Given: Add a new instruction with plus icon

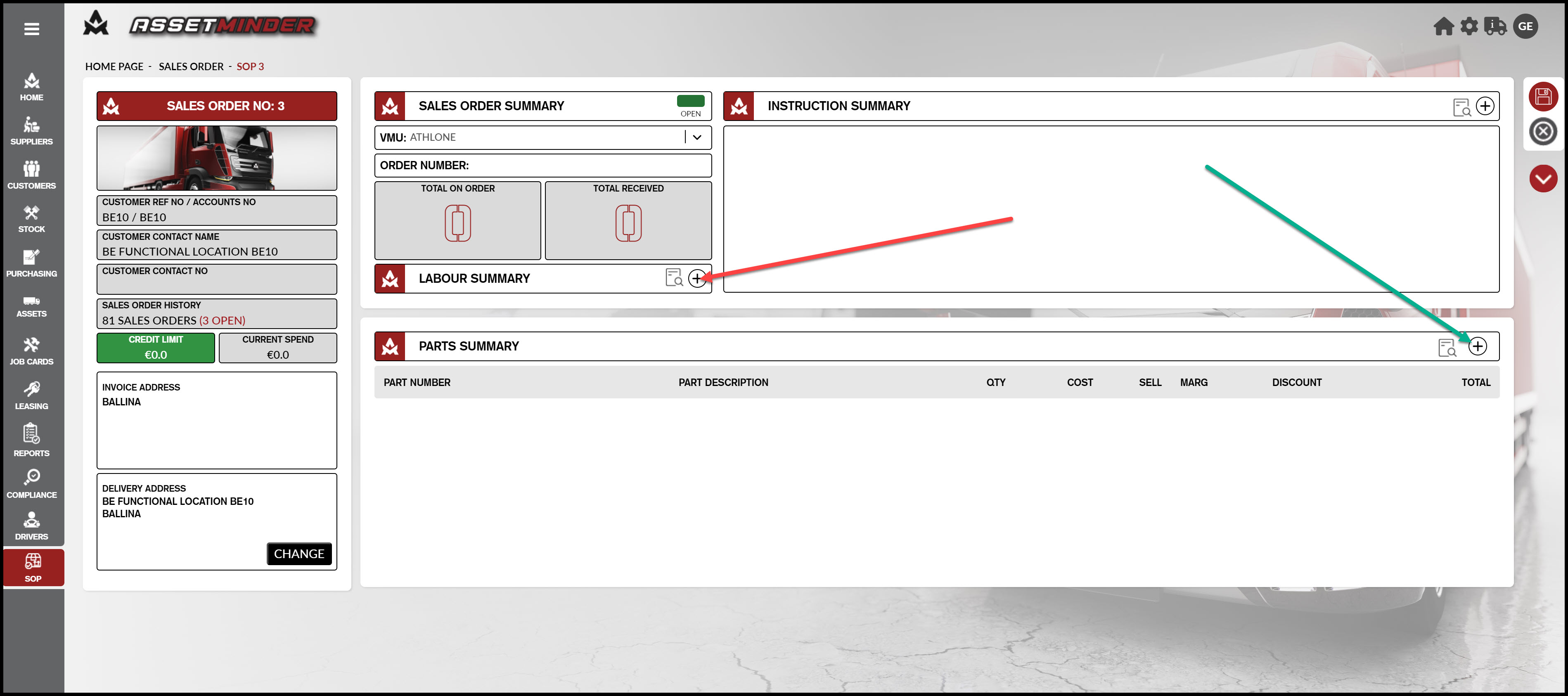Looking at the screenshot, I should 1485,106.
